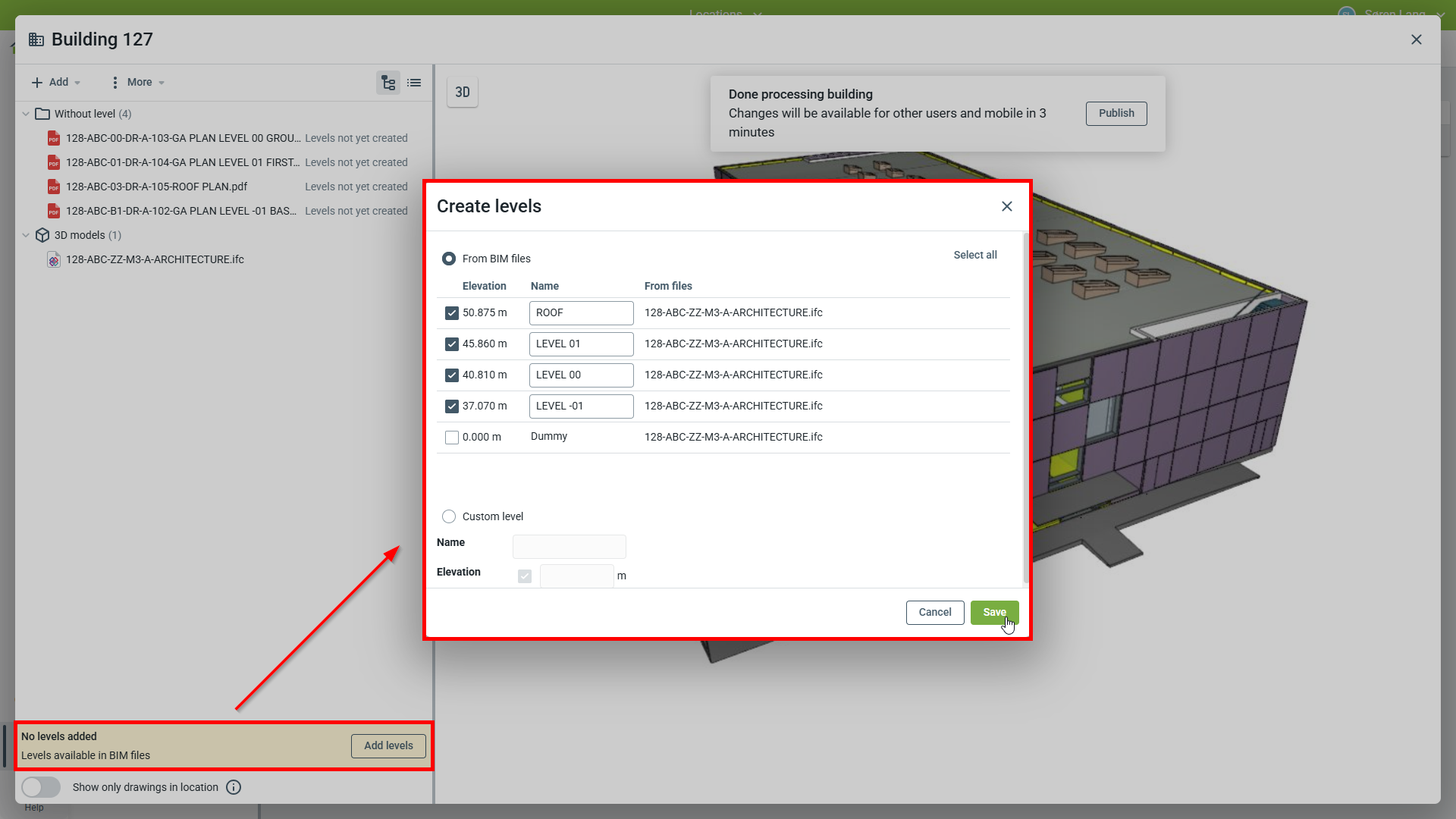Switch to list view icon
1456x819 pixels.
(414, 83)
